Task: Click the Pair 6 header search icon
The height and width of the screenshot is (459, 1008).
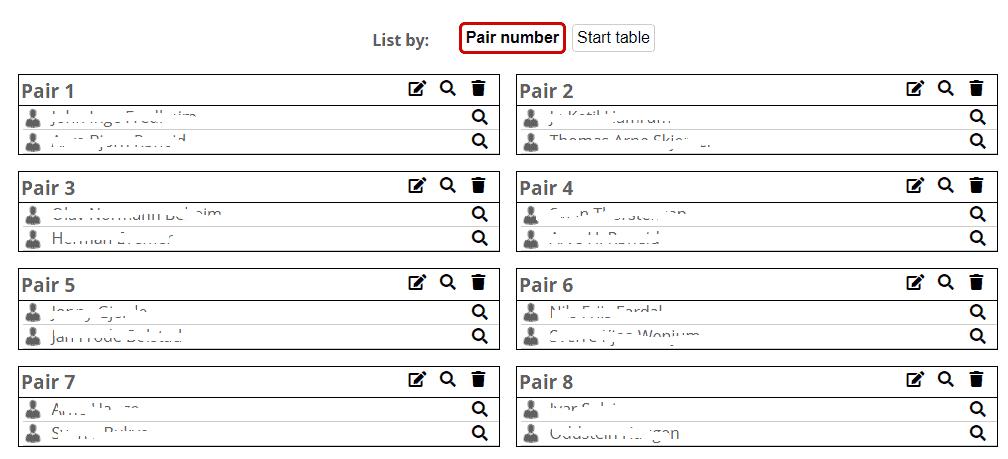Action: coord(946,283)
